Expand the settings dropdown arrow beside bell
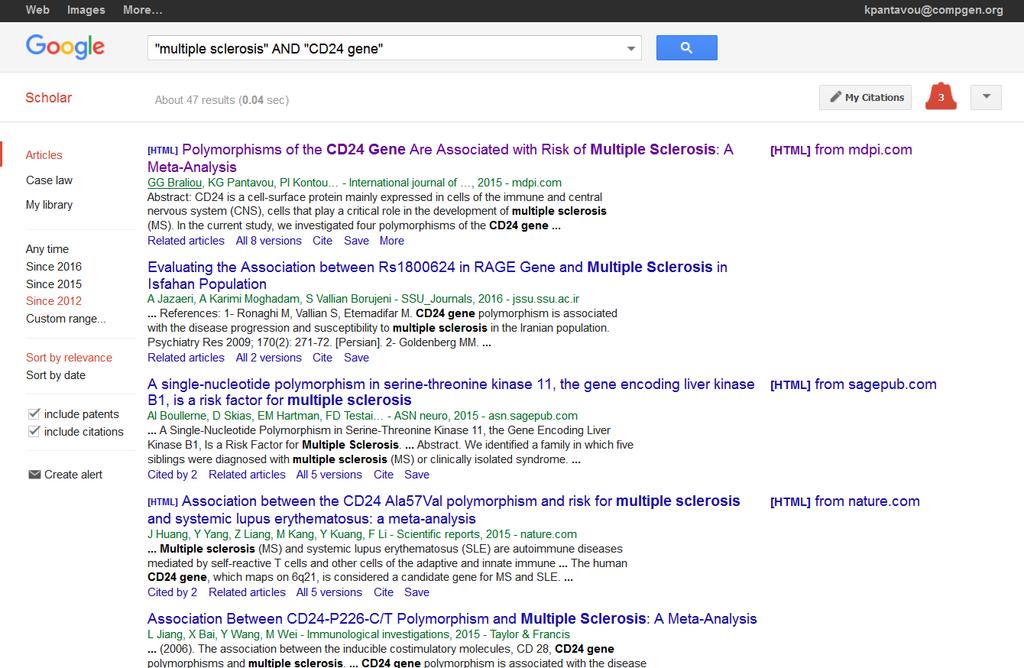The height and width of the screenshot is (668, 1024). point(986,97)
